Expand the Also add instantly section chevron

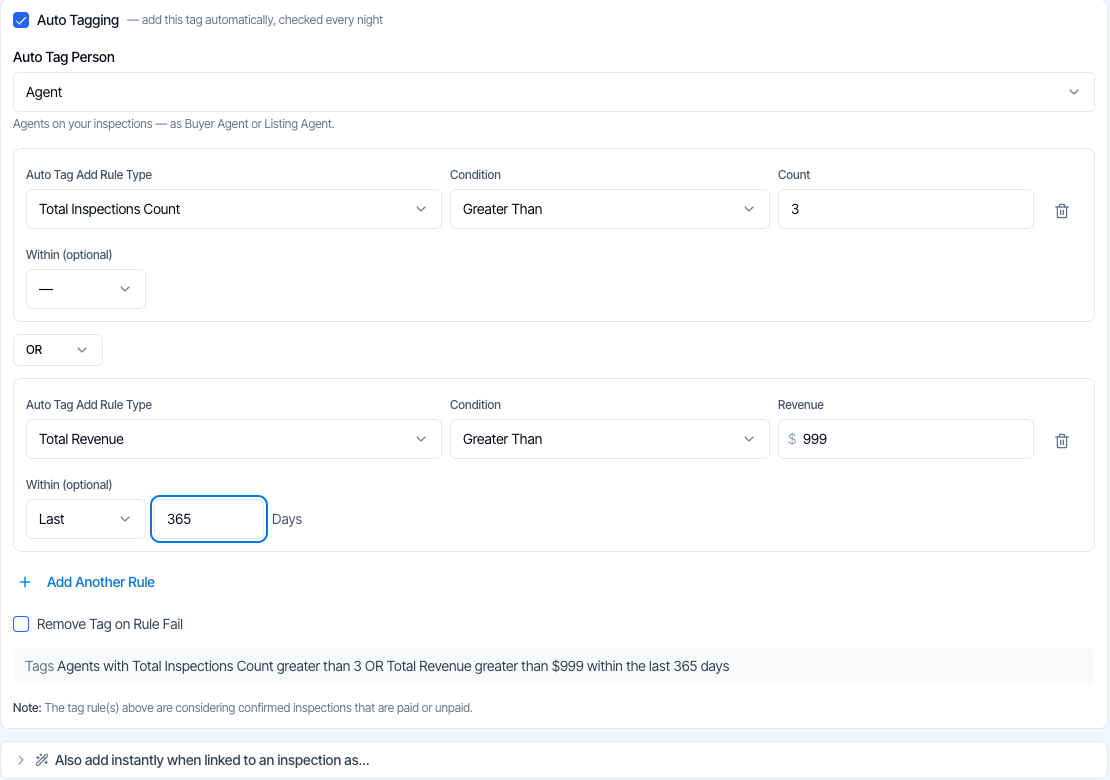21,760
